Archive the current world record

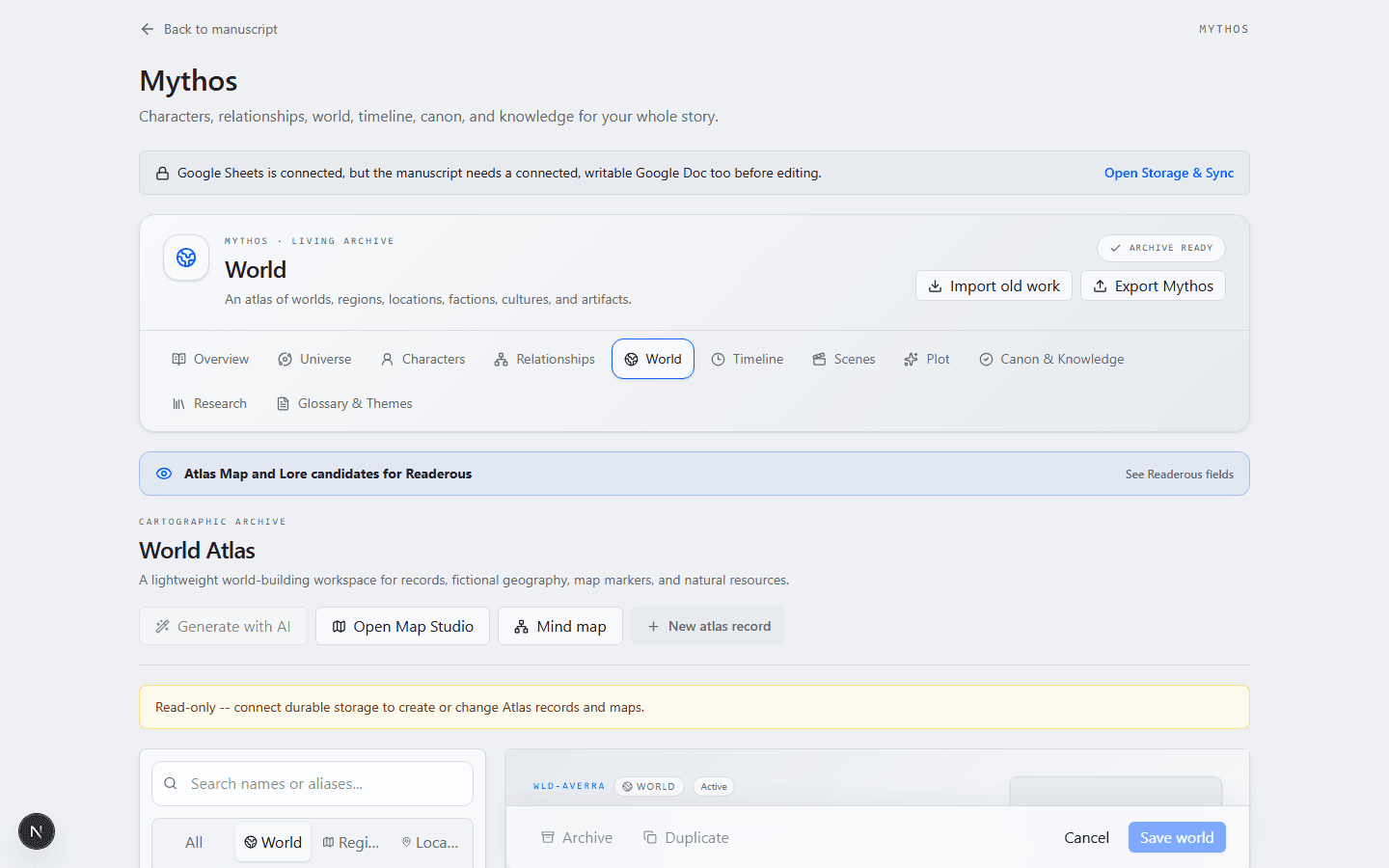coord(577,837)
